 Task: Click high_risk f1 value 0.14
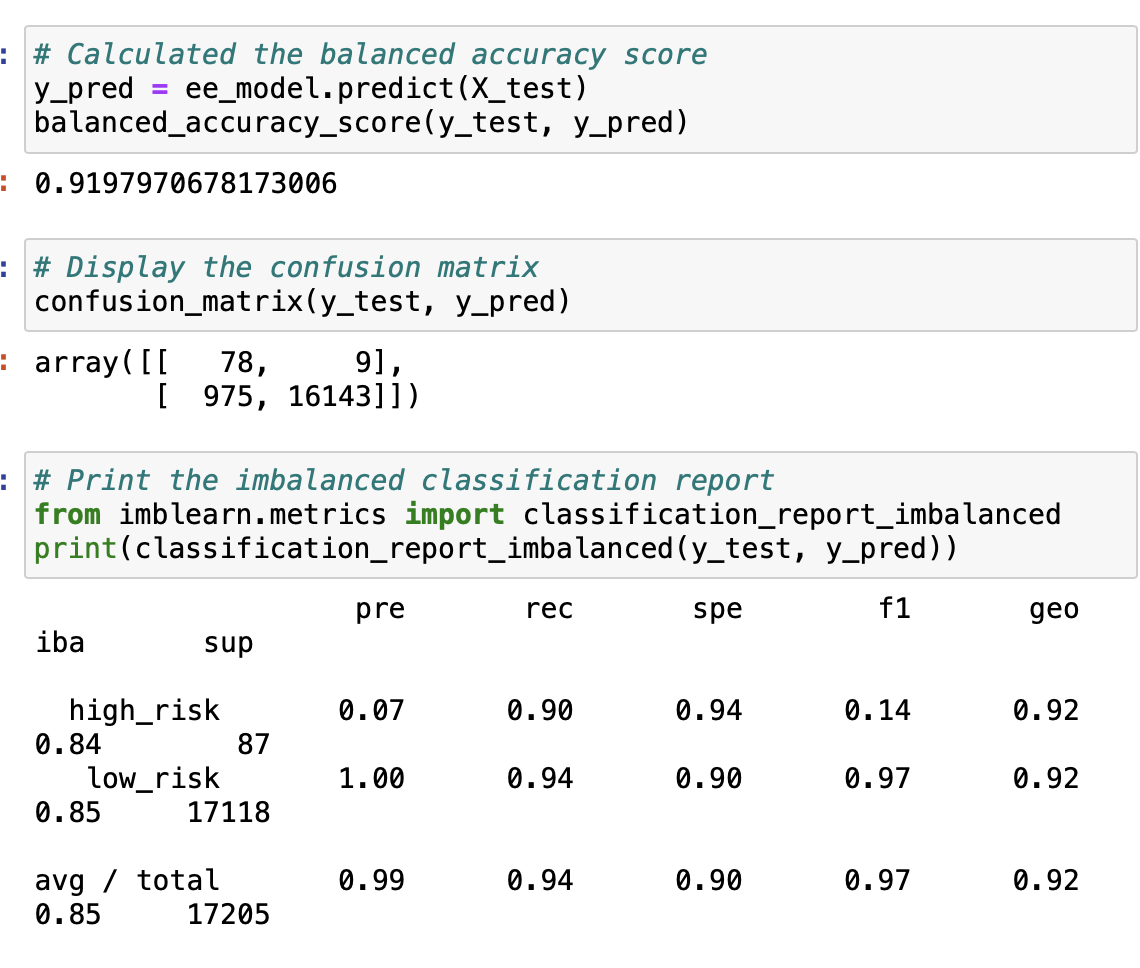pyautogui.click(x=878, y=711)
